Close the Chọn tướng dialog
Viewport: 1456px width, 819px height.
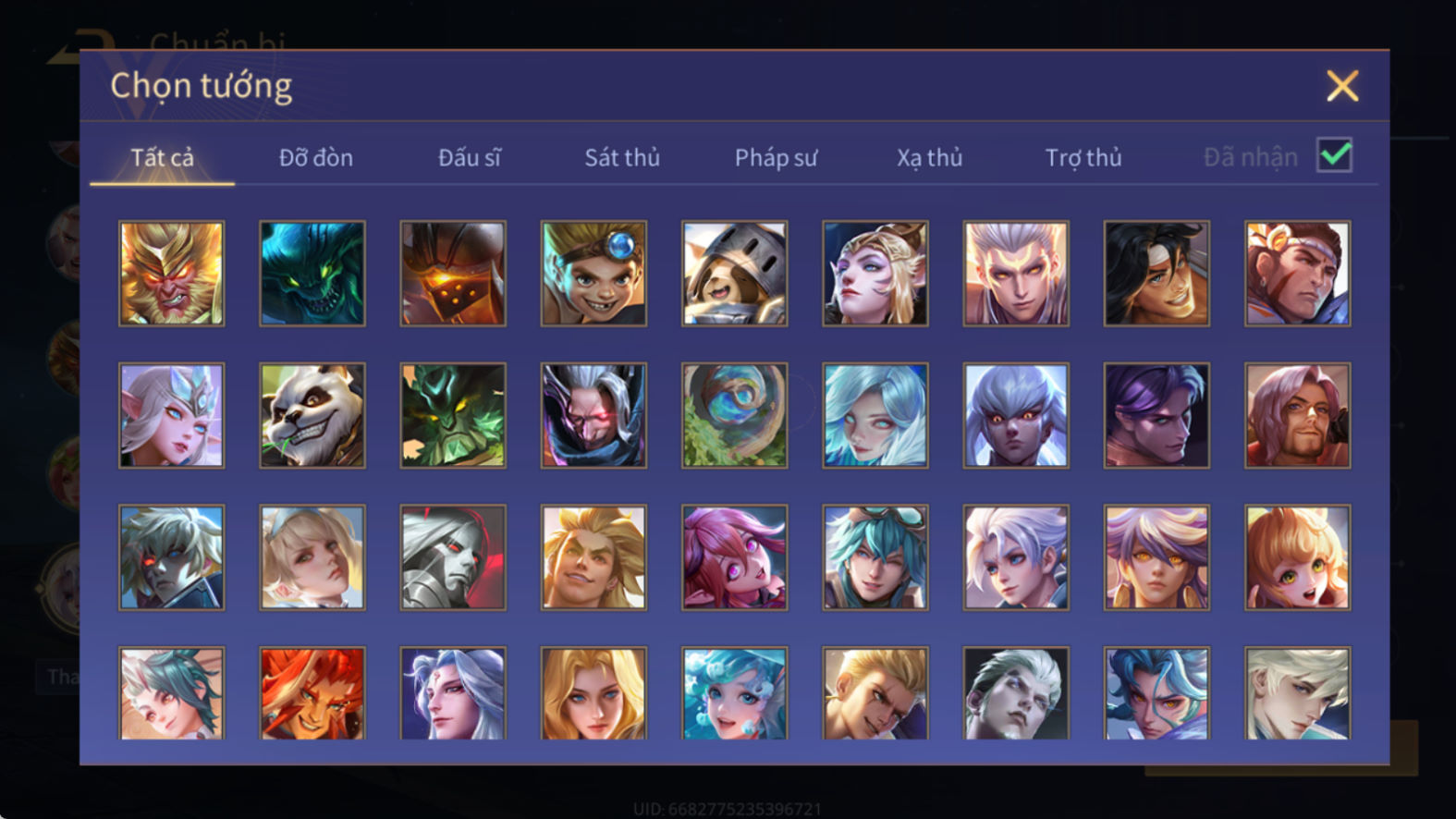tap(1342, 86)
